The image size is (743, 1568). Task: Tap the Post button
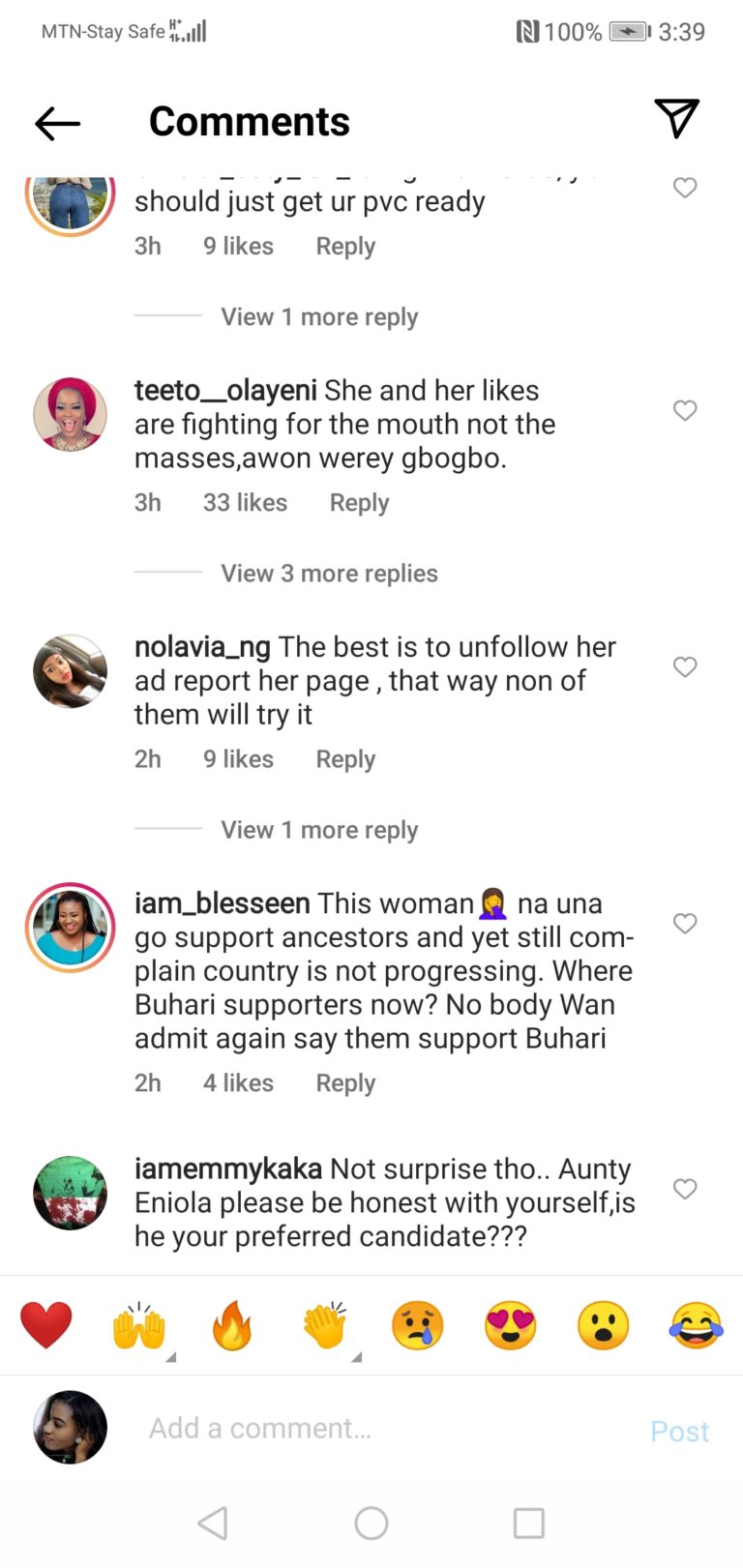click(680, 1431)
